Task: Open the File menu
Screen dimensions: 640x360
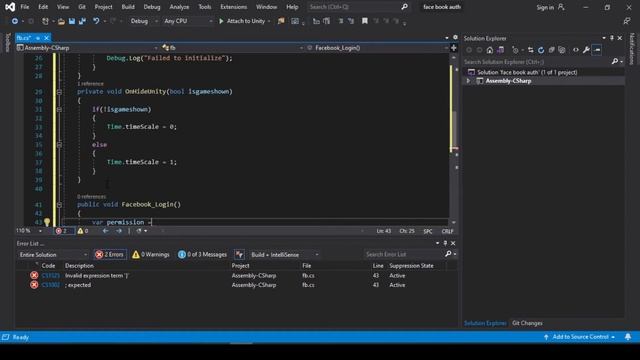Action: (24, 7)
